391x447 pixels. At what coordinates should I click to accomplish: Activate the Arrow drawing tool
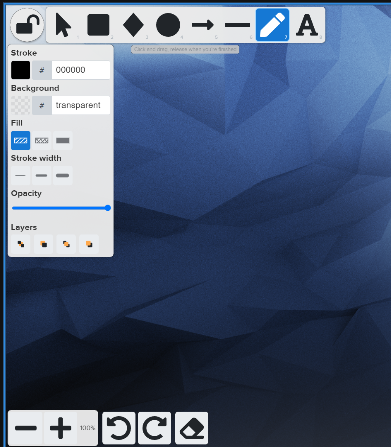[x=203, y=25]
